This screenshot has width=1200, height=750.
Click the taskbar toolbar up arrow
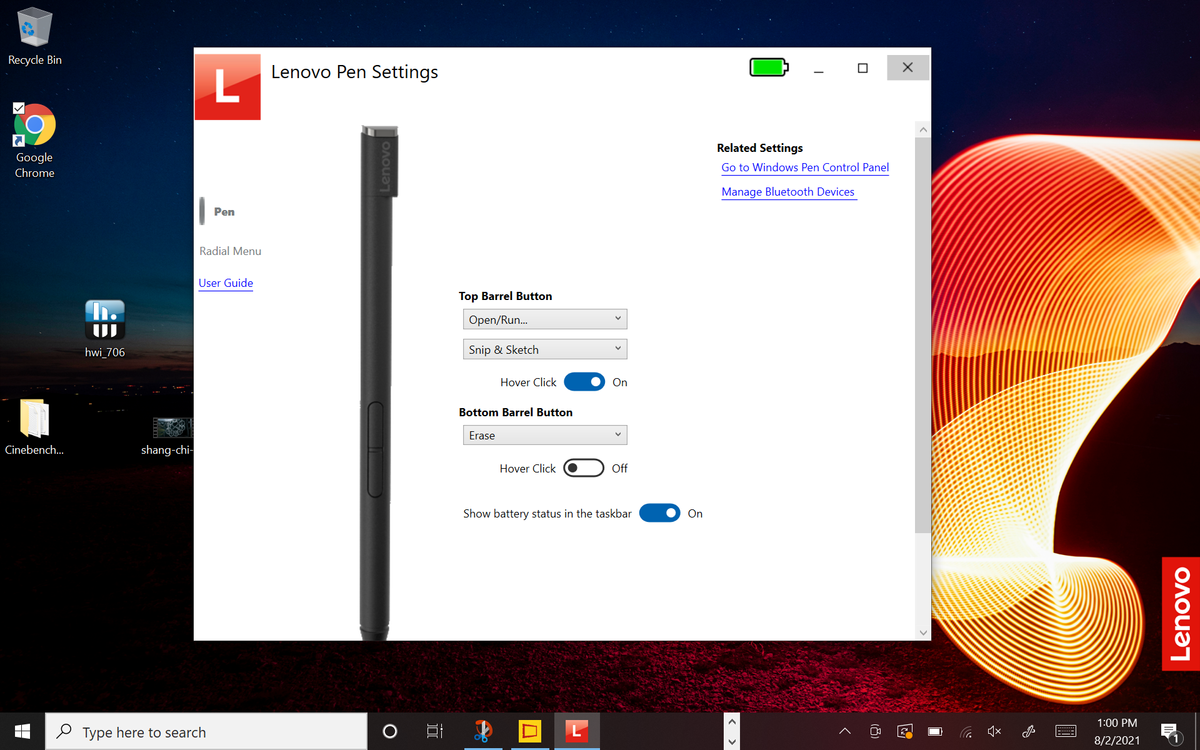click(732, 721)
